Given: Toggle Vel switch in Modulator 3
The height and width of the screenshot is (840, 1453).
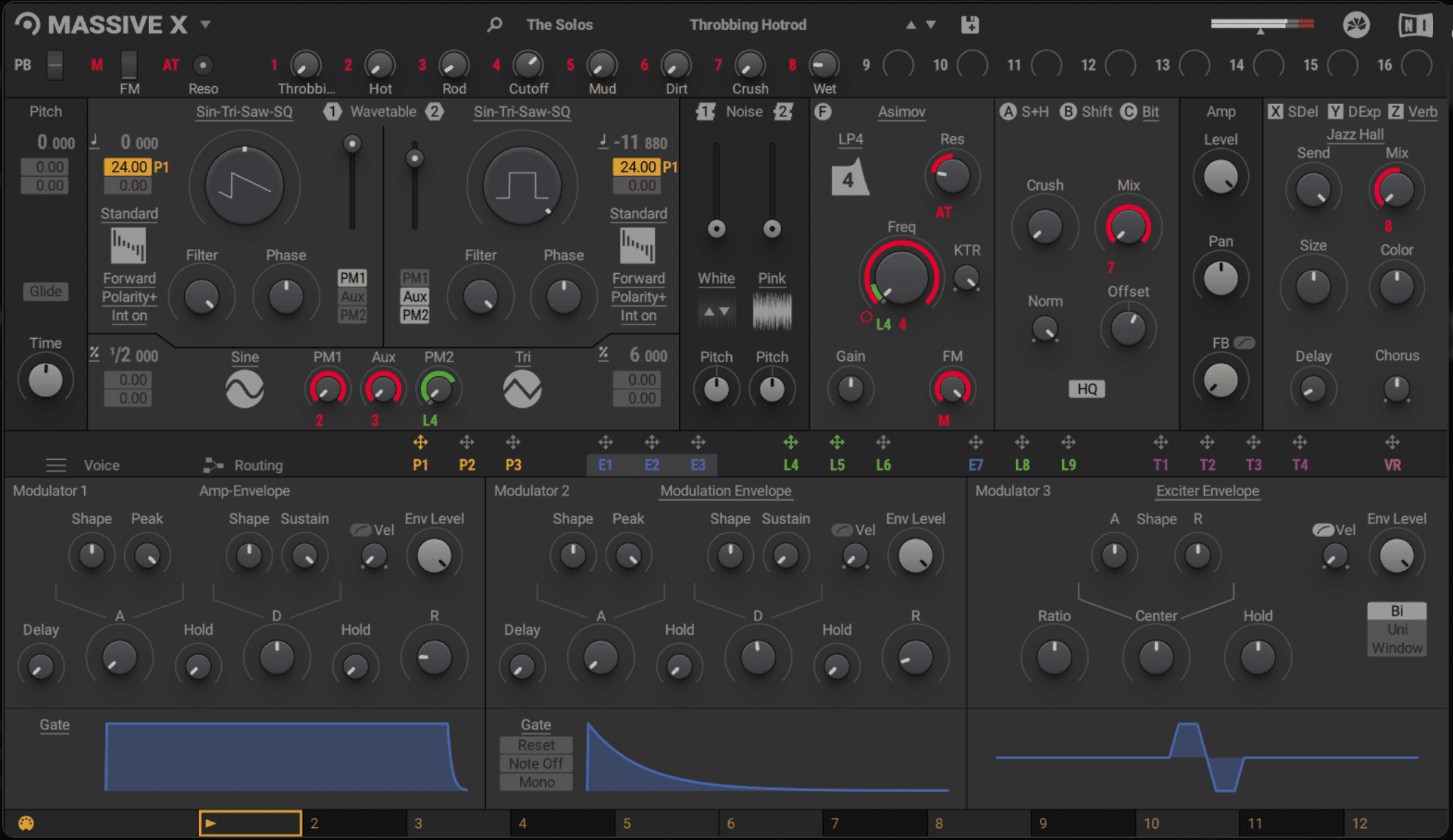Looking at the screenshot, I should click(1323, 530).
